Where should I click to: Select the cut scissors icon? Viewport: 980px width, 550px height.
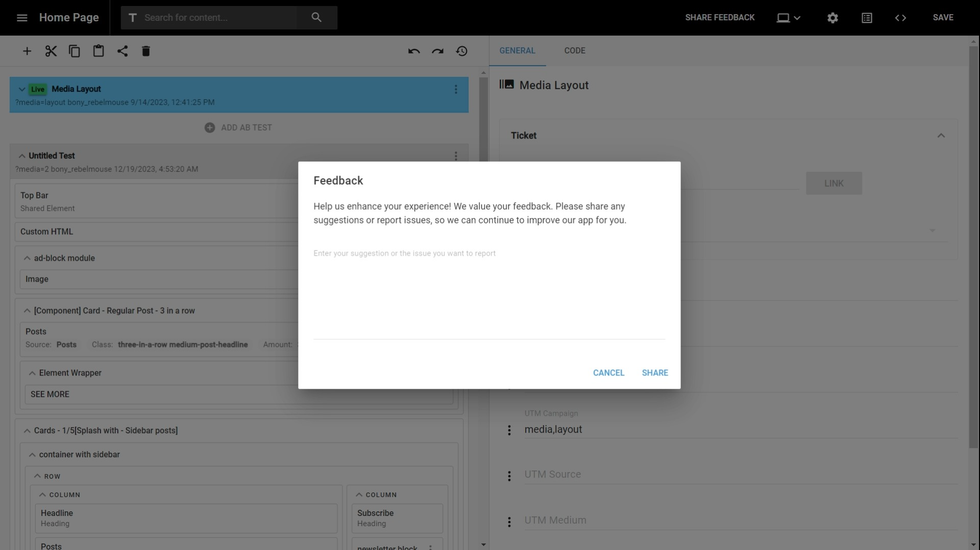click(51, 51)
